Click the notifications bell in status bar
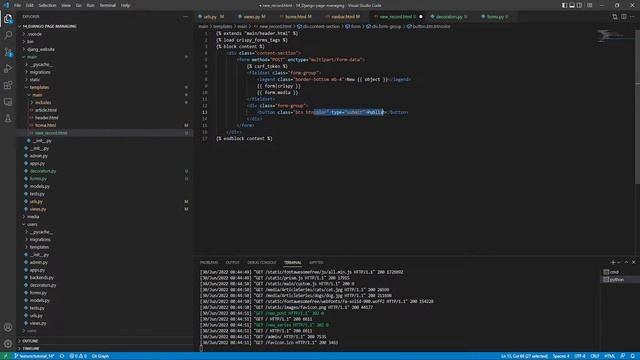The height and width of the screenshot is (360, 640). click(632, 356)
